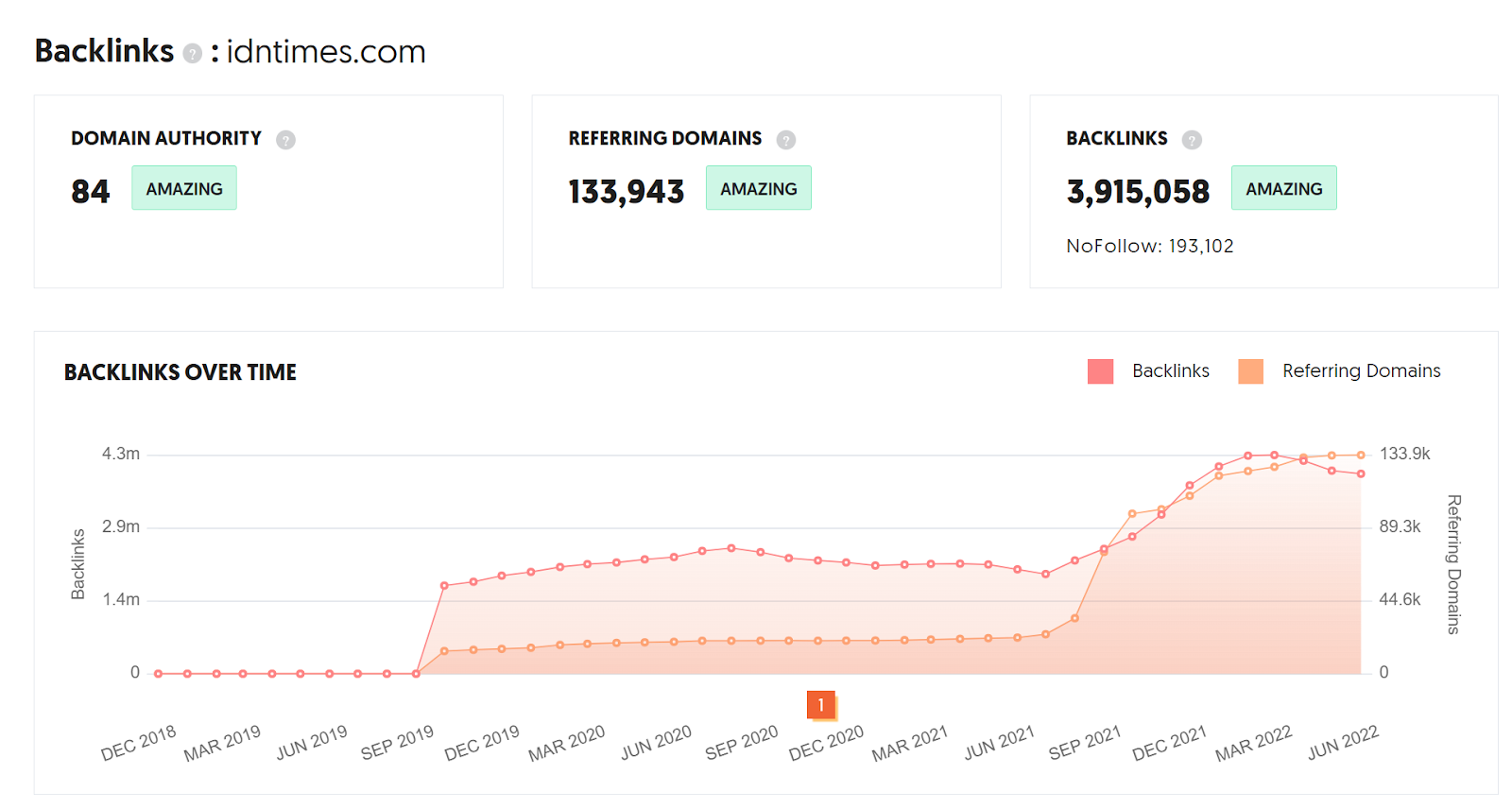This screenshot has width=1512, height=809.
Task: Click NoFollow: 193,102 text
Action: click(1150, 246)
